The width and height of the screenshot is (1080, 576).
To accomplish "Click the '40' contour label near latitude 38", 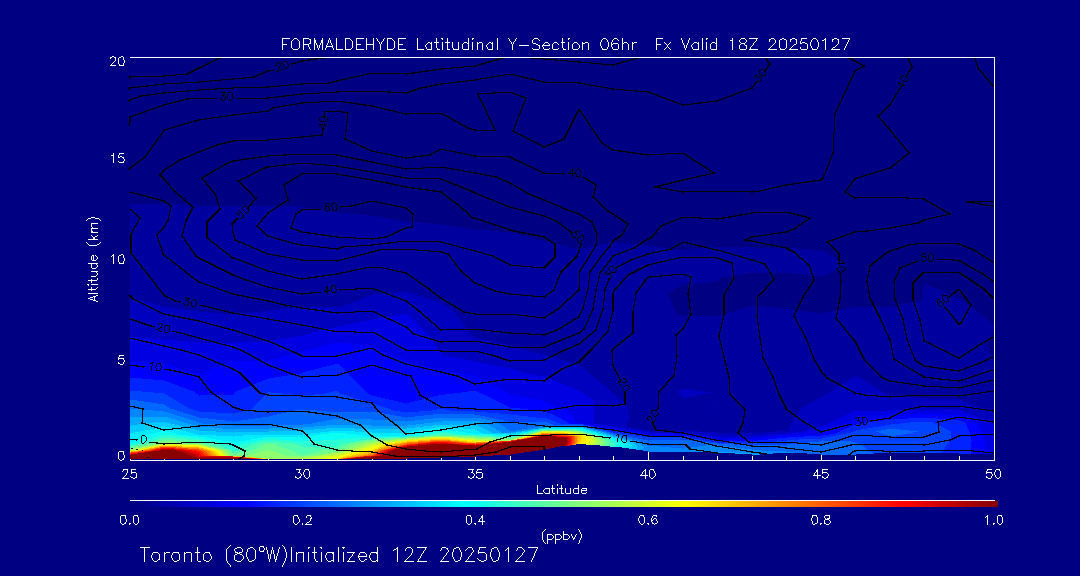I will 576,172.
